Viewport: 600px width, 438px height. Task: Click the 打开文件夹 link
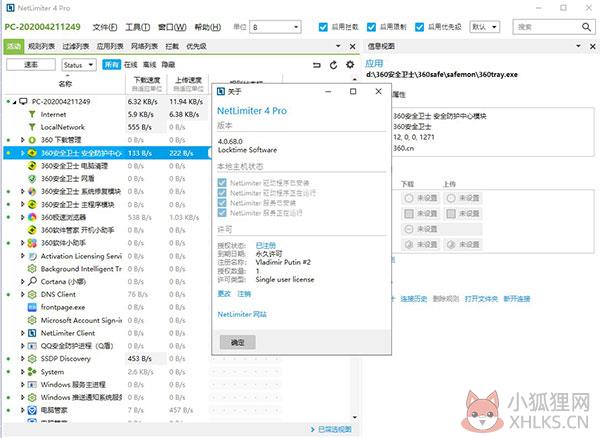(481, 299)
